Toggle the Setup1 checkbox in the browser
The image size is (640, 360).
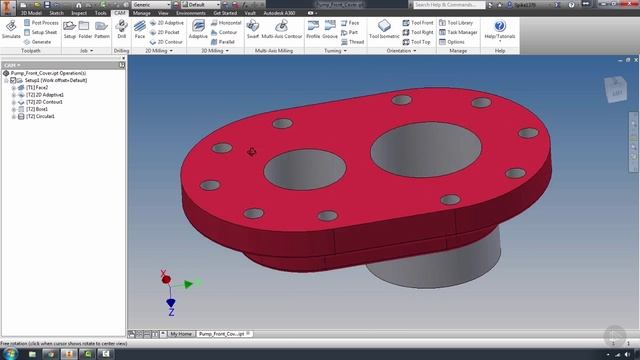pyautogui.click(x=13, y=80)
